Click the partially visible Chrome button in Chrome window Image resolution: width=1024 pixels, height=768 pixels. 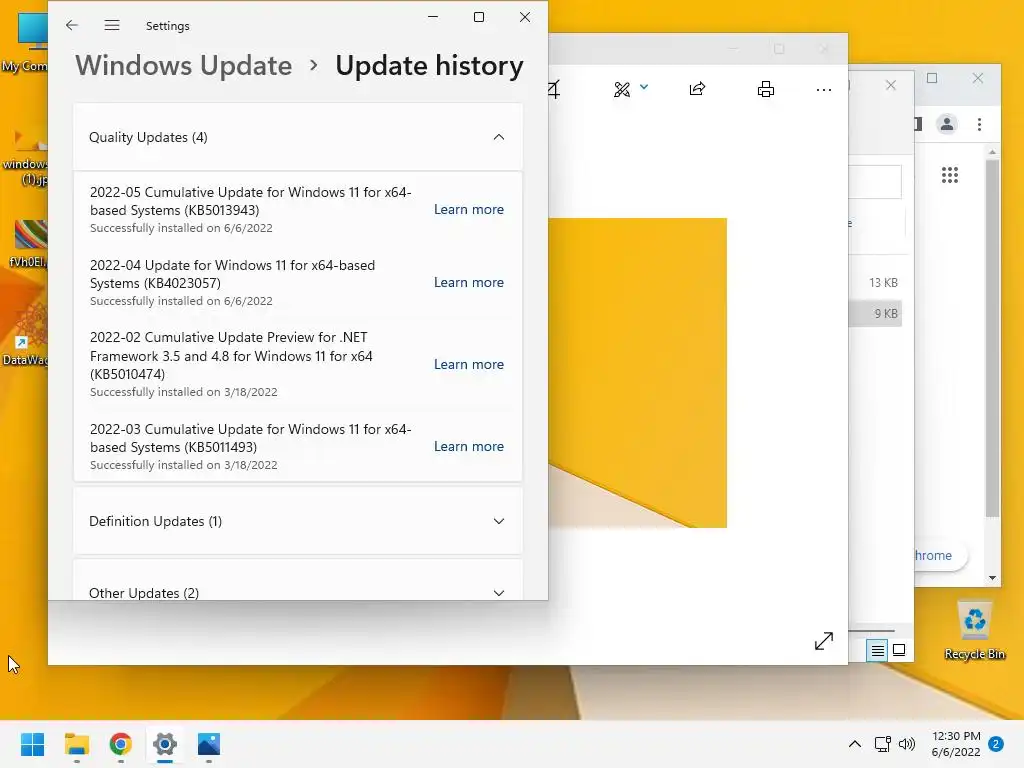pyautogui.click(x=940, y=556)
